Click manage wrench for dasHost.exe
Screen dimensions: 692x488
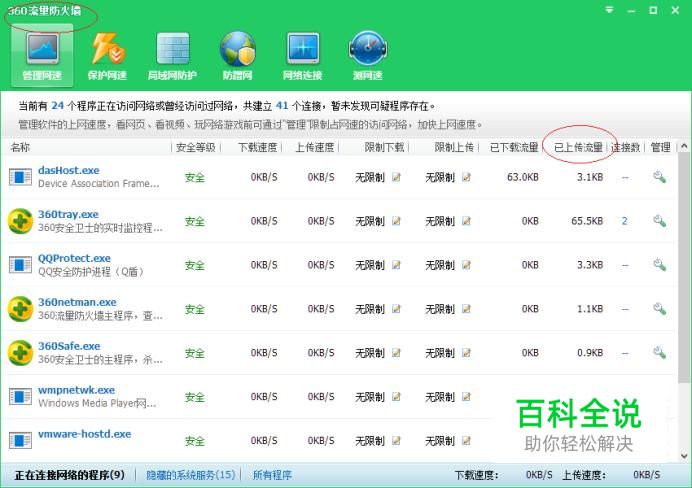point(659,177)
